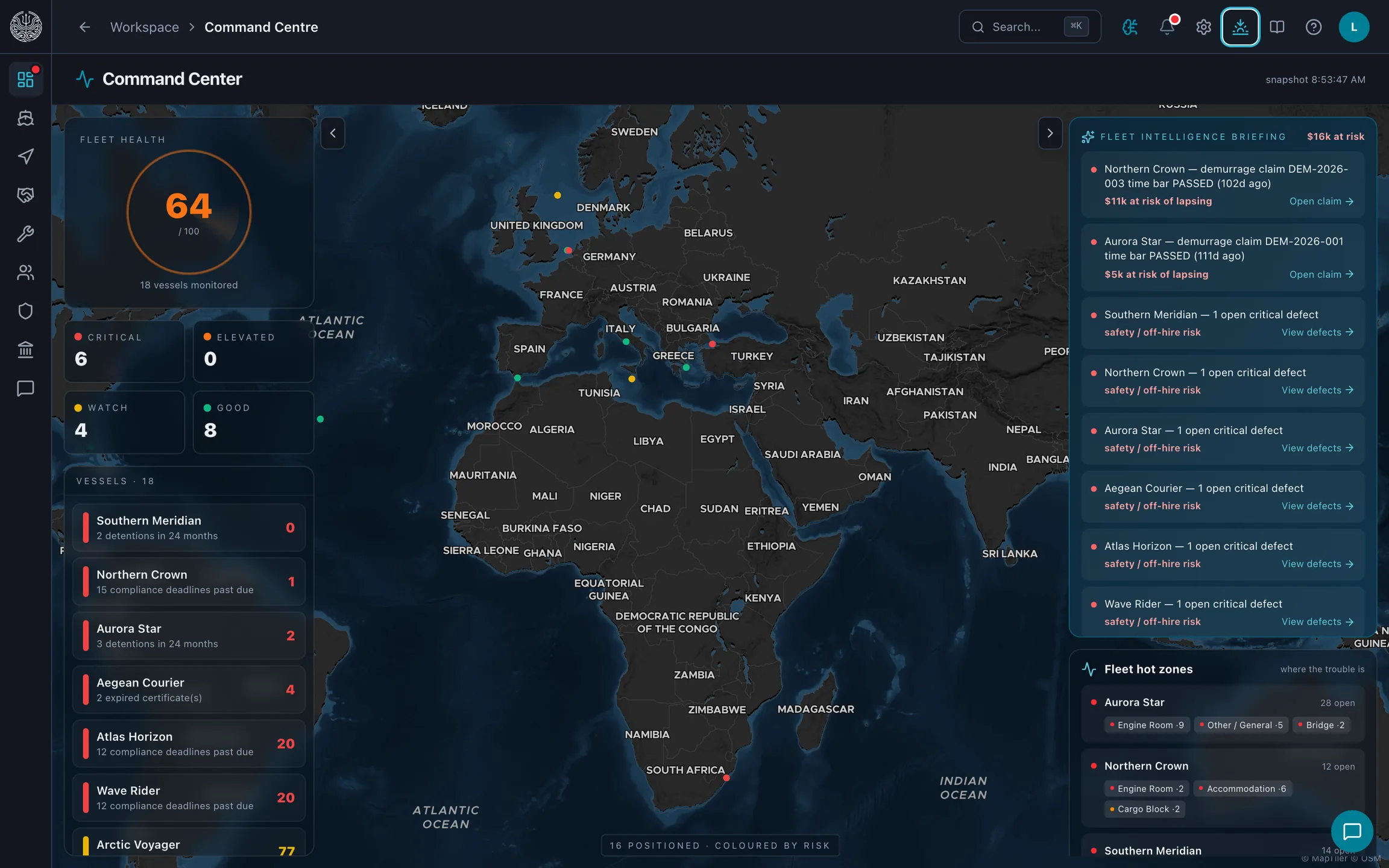Viewport: 1389px width, 868px height.
Task: Open claim for Aurora Star demurrage
Action: pyautogui.click(x=1321, y=274)
